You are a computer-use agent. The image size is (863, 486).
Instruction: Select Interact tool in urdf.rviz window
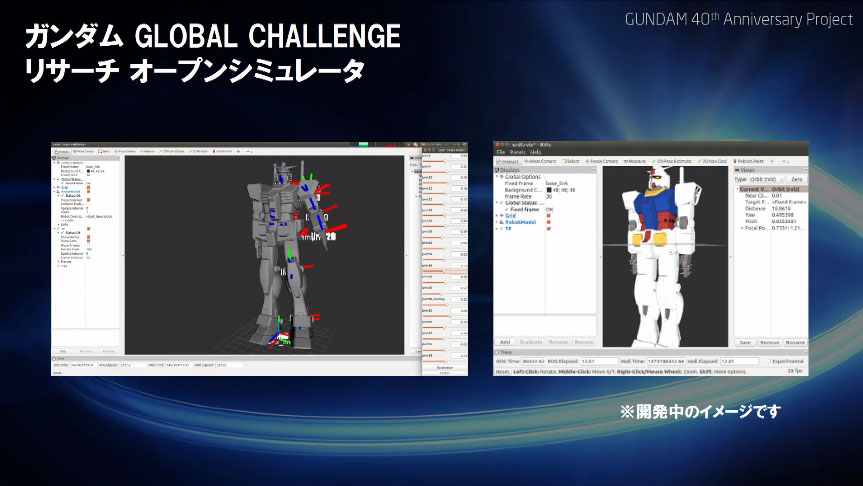click(x=507, y=161)
